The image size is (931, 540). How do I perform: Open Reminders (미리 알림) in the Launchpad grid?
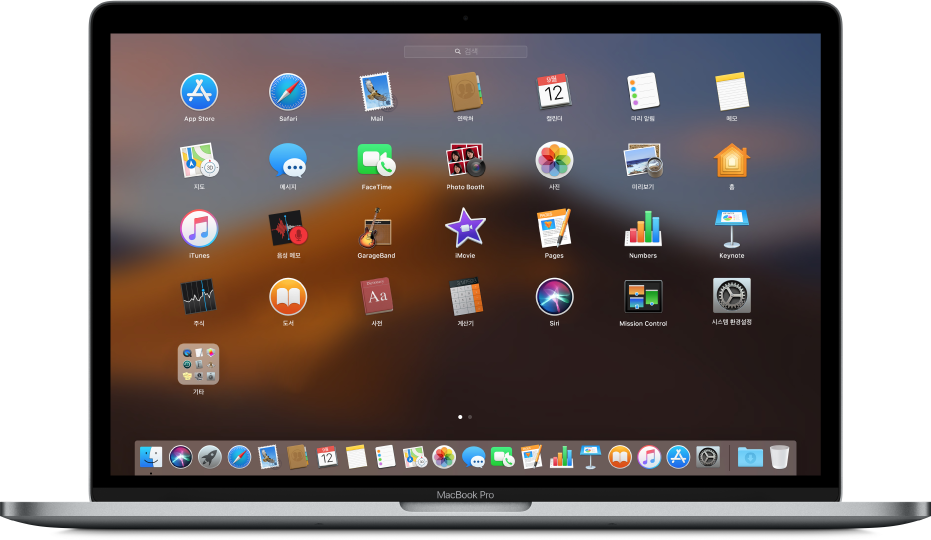[643, 91]
